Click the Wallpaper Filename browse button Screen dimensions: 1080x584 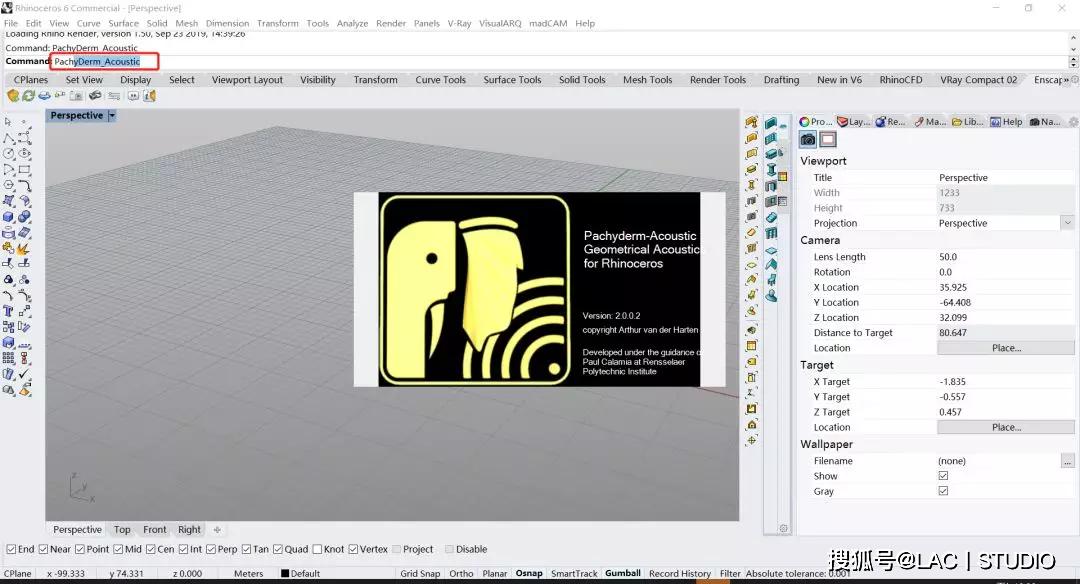(x=1067, y=461)
